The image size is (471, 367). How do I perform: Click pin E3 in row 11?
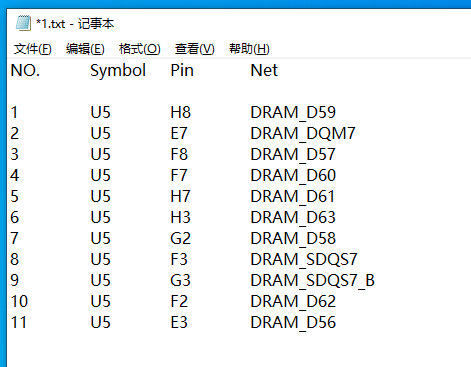click(x=179, y=322)
